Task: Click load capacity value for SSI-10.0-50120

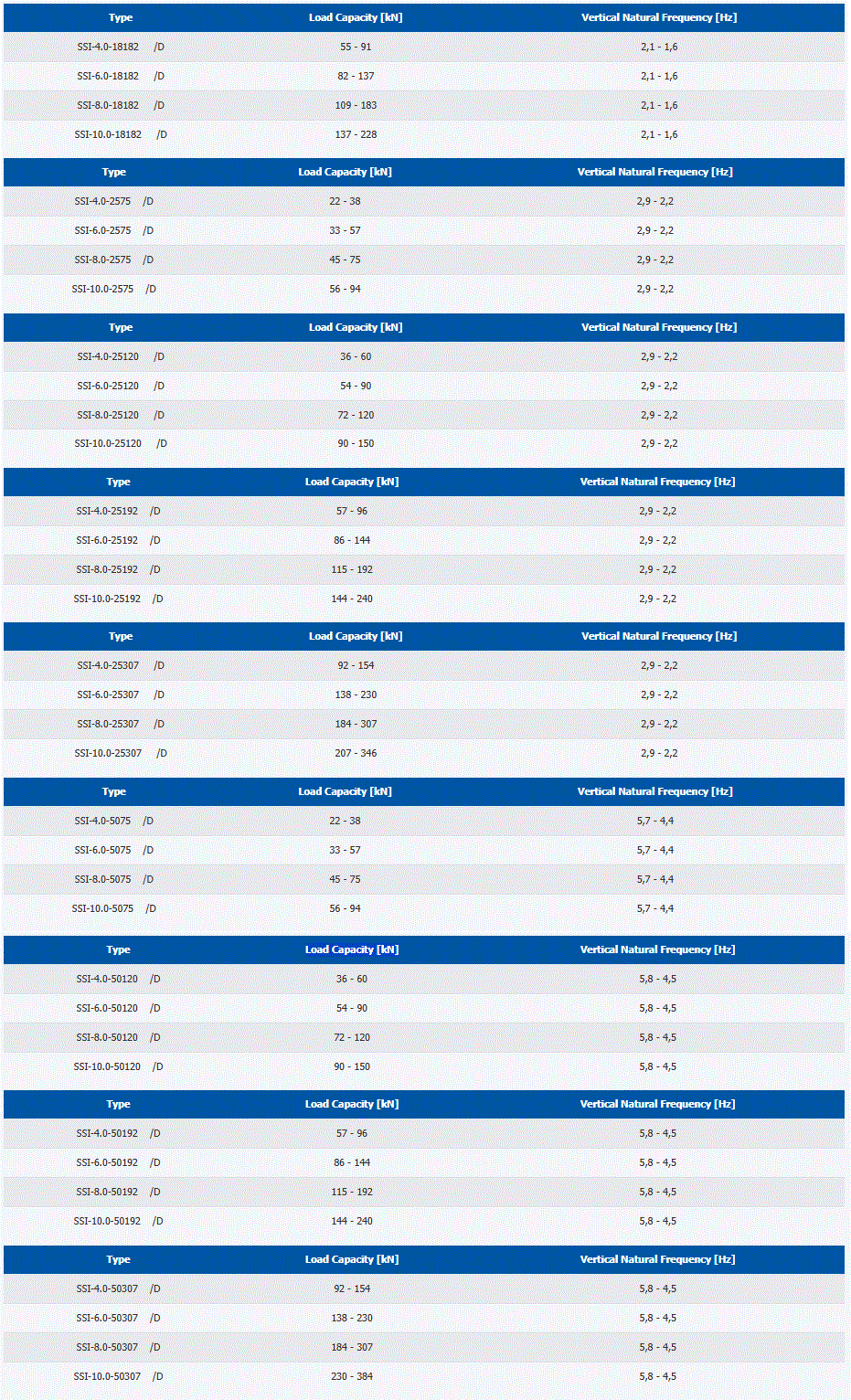Action: [352, 1066]
